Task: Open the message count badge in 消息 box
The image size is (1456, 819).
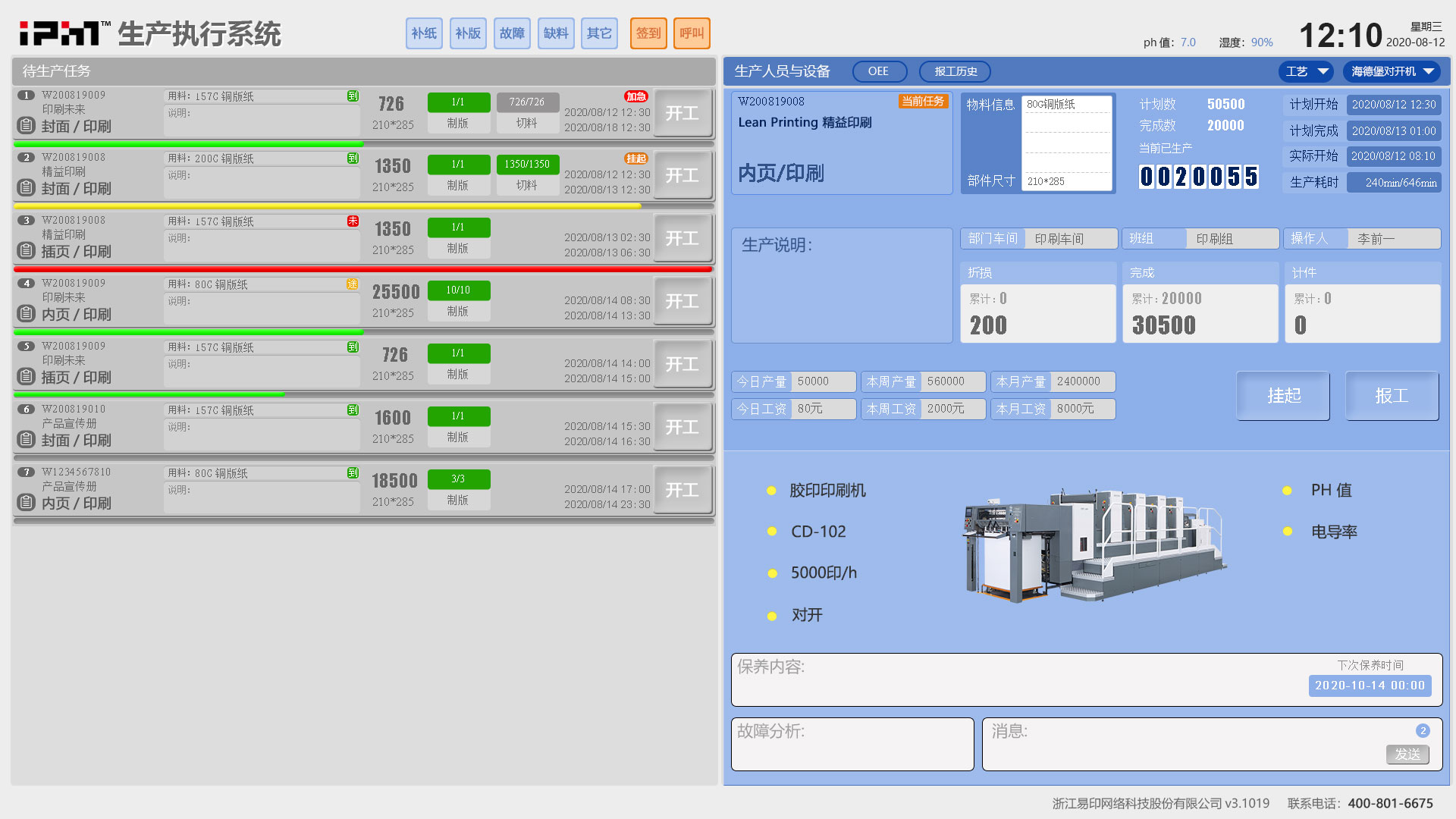Action: [x=1422, y=730]
